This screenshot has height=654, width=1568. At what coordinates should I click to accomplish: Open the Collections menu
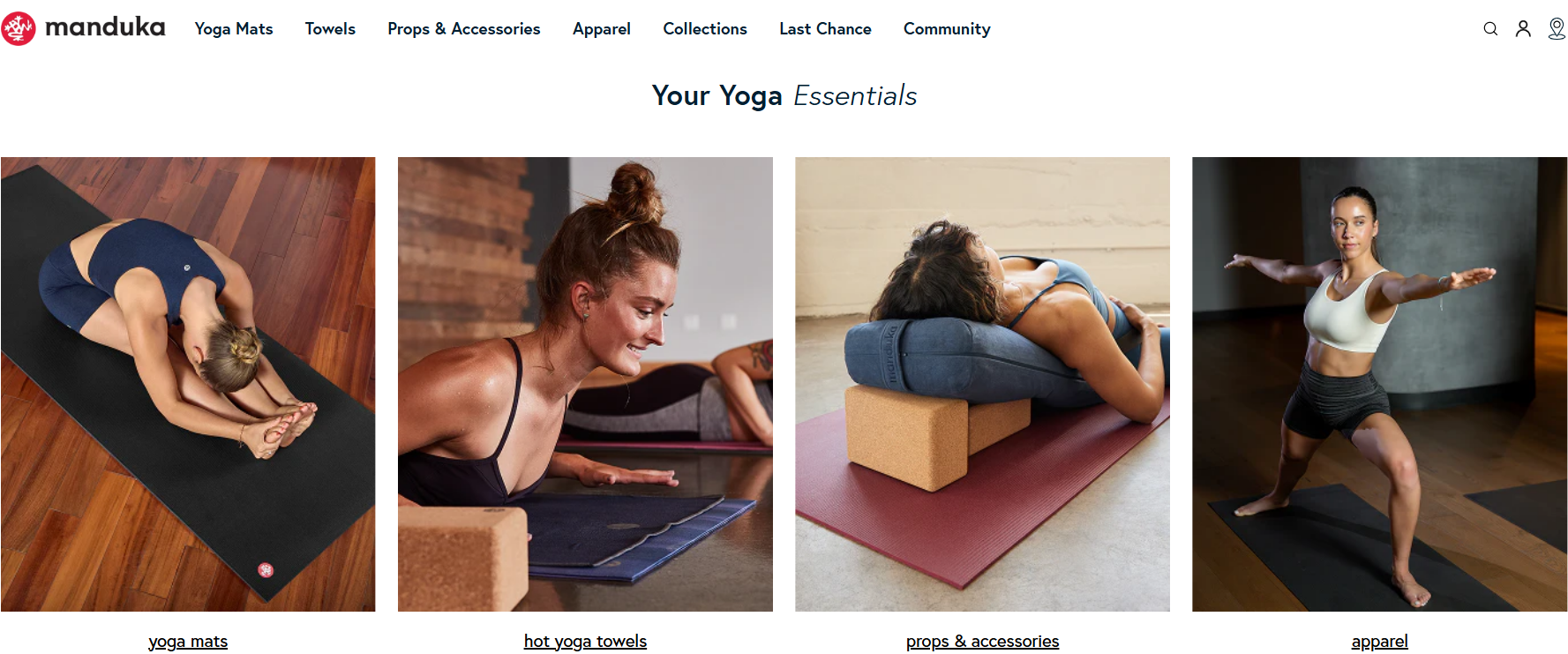[x=705, y=29]
